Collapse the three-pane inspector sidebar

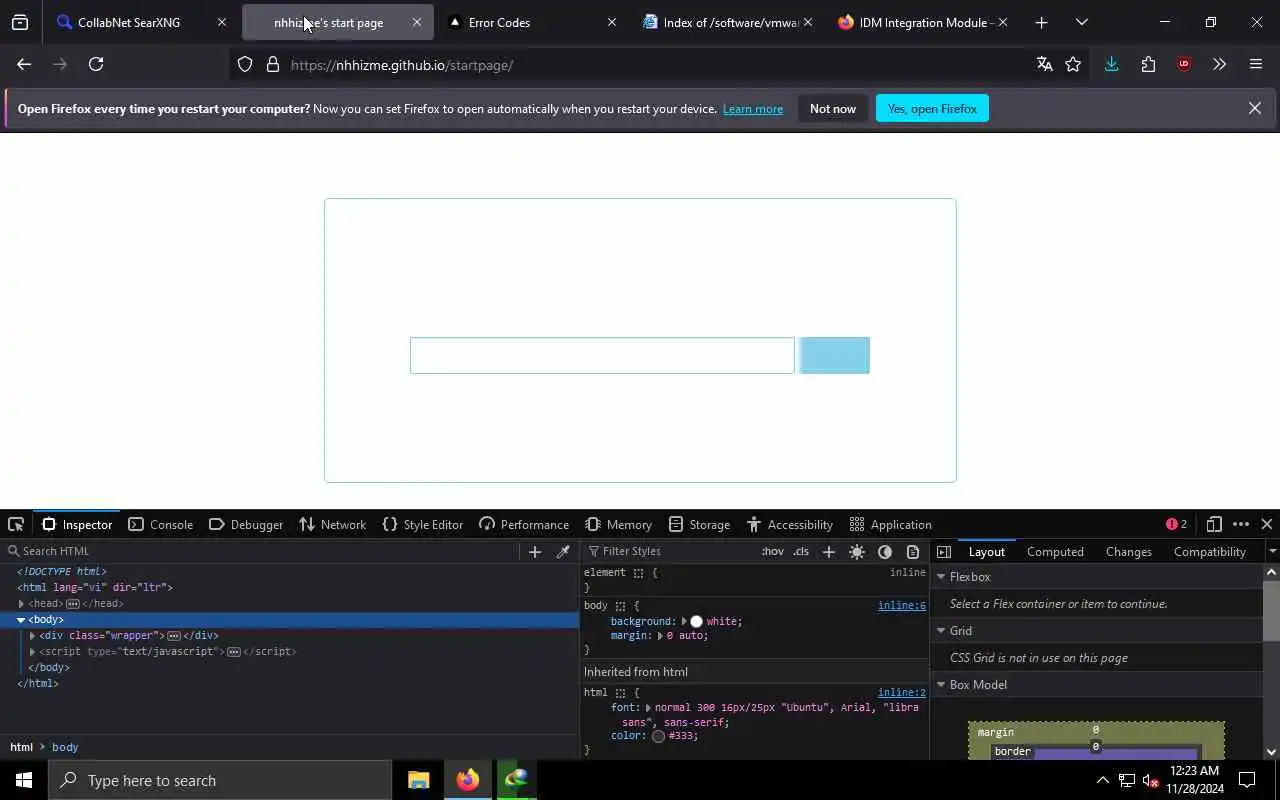pos(944,551)
